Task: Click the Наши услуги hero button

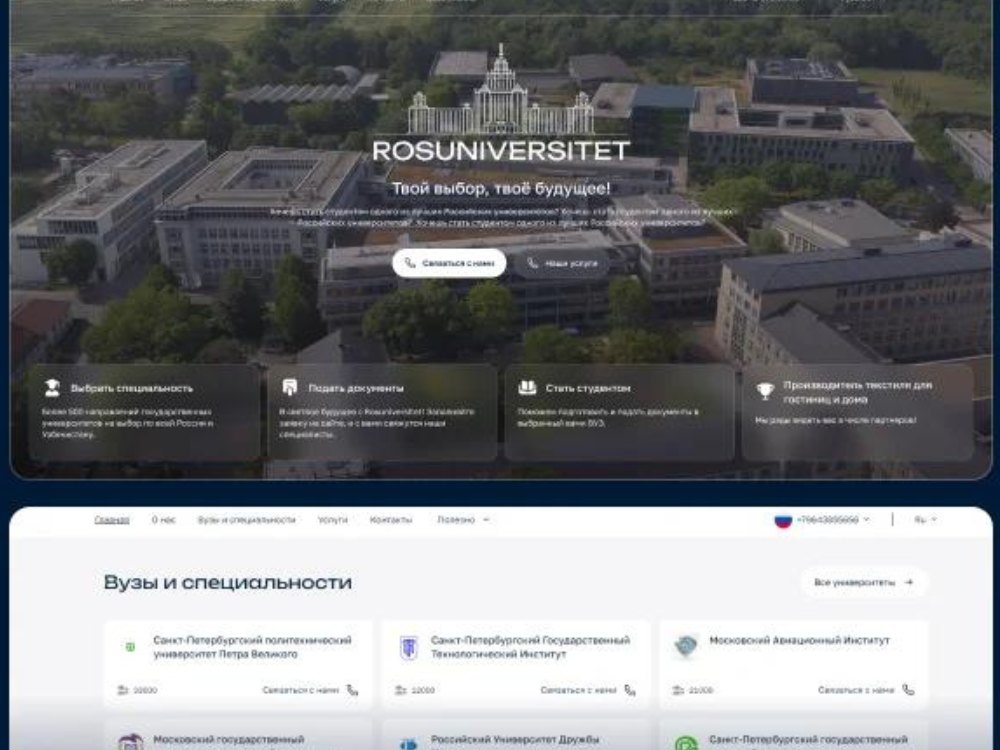Action: coord(562,263)
